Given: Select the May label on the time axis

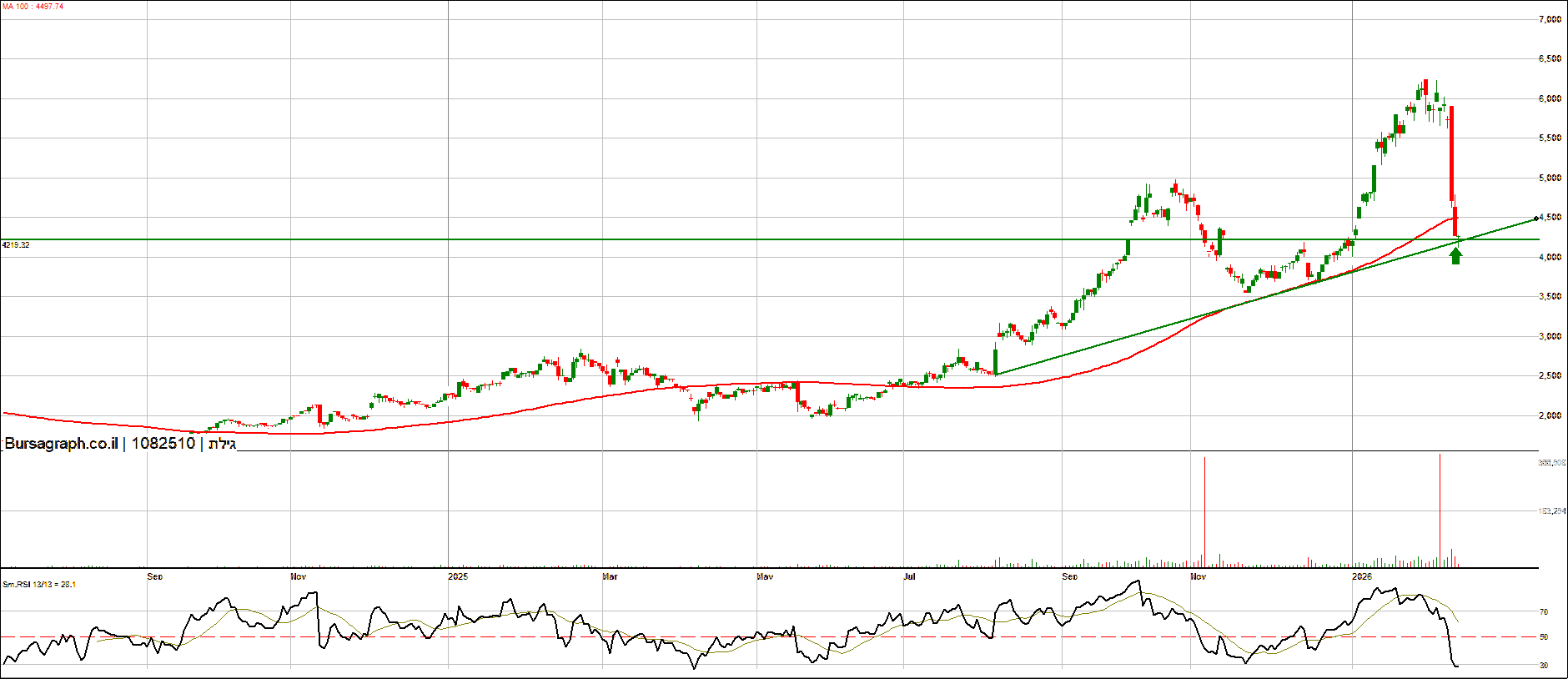Looking at the screenshot, I should 765,576.
